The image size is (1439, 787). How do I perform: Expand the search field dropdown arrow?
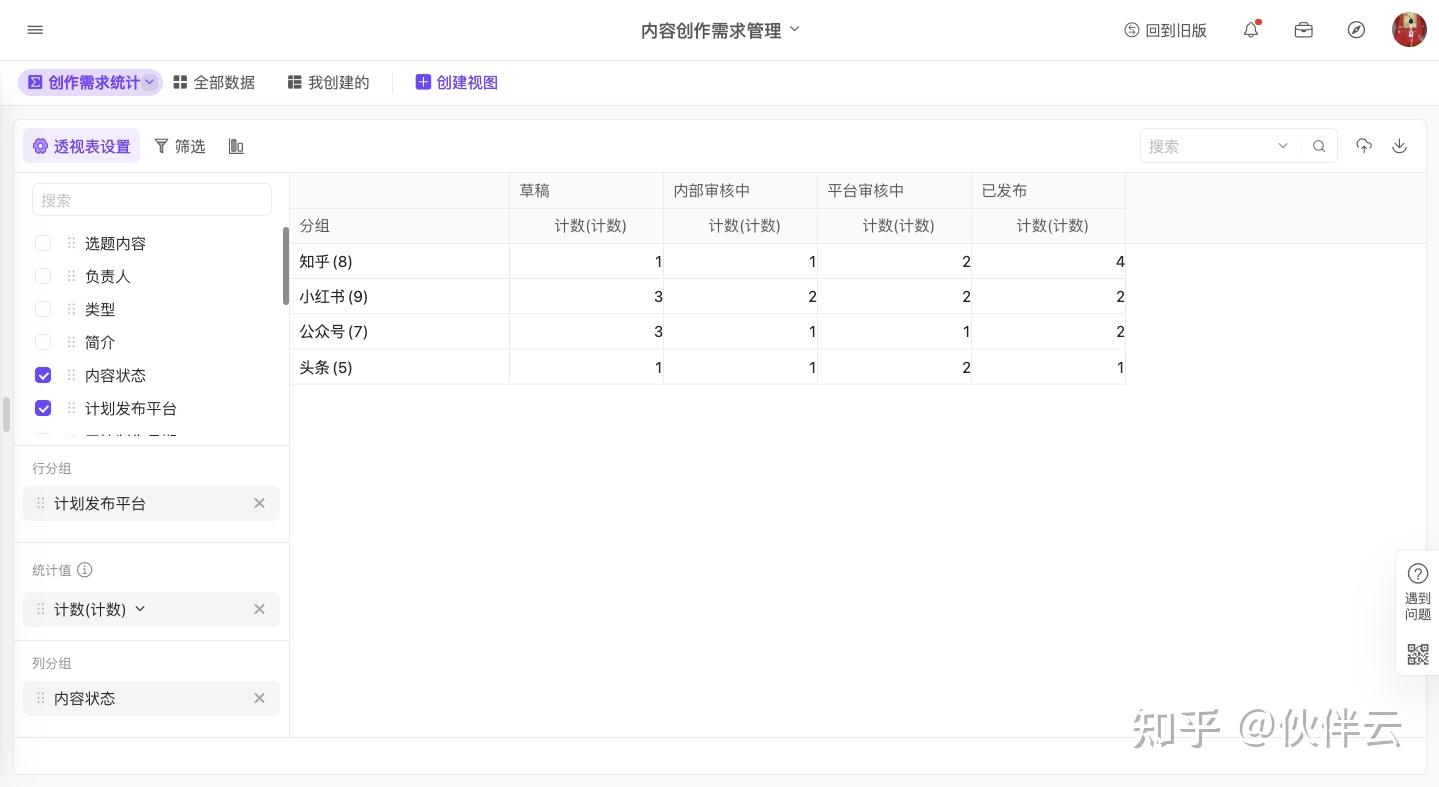(1283, 146)
